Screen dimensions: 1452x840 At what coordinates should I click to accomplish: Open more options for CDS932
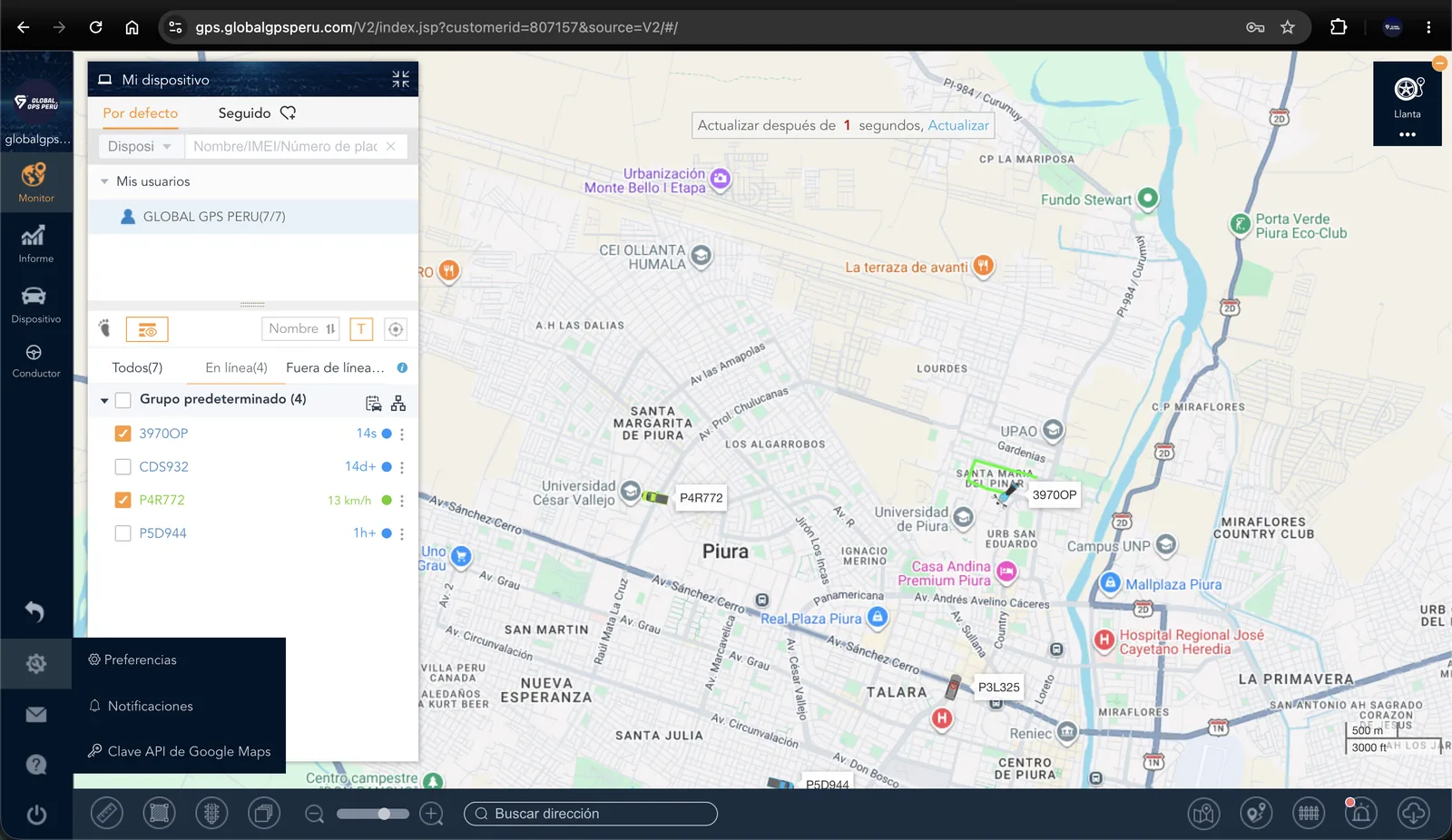point(402,467)
